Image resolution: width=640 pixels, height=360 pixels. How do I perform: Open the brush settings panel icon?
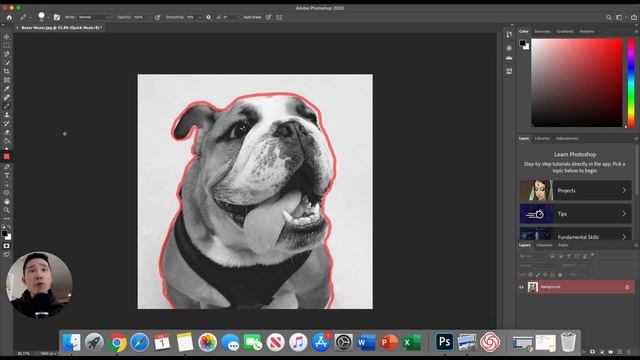point(57,17)
